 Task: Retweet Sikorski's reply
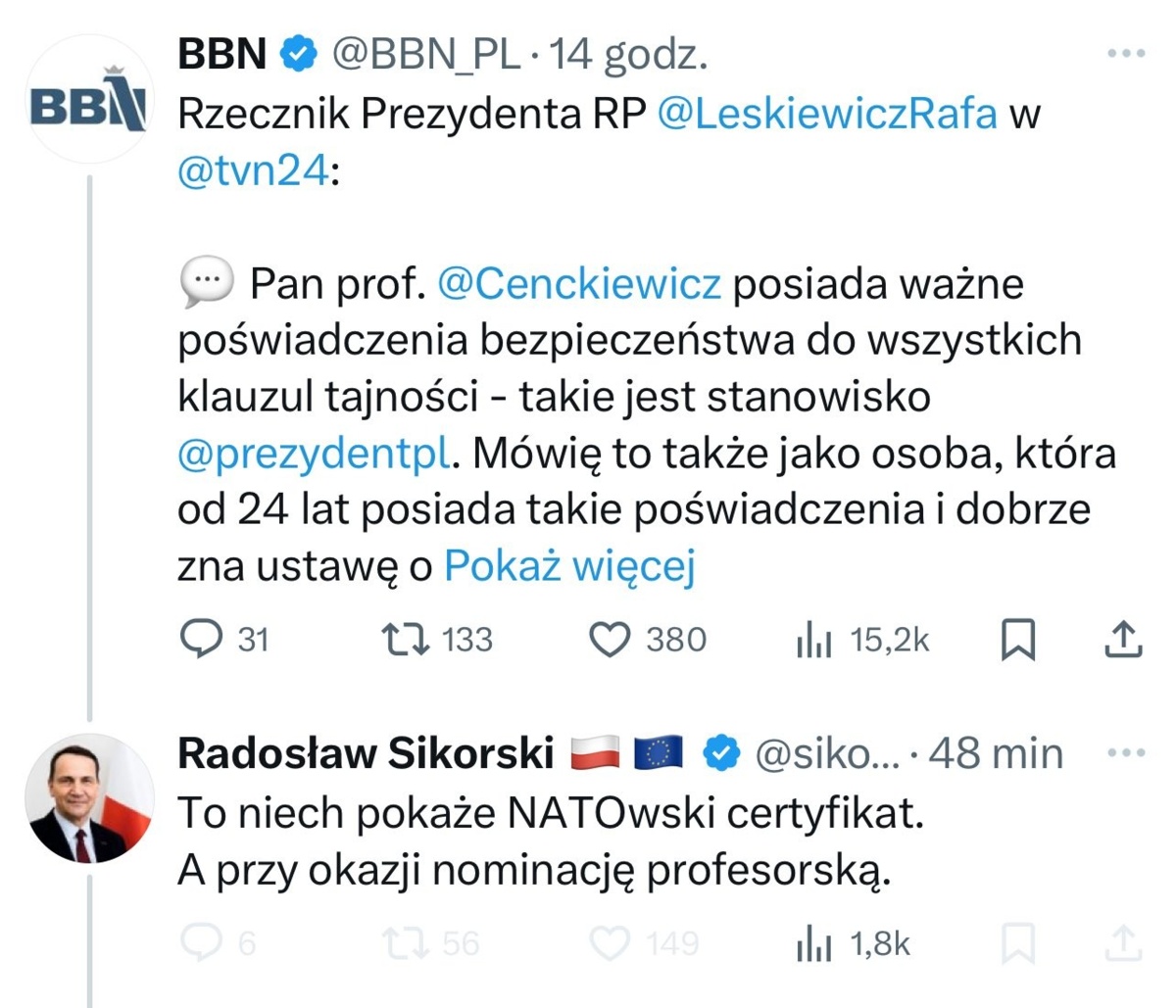(405, 943)
